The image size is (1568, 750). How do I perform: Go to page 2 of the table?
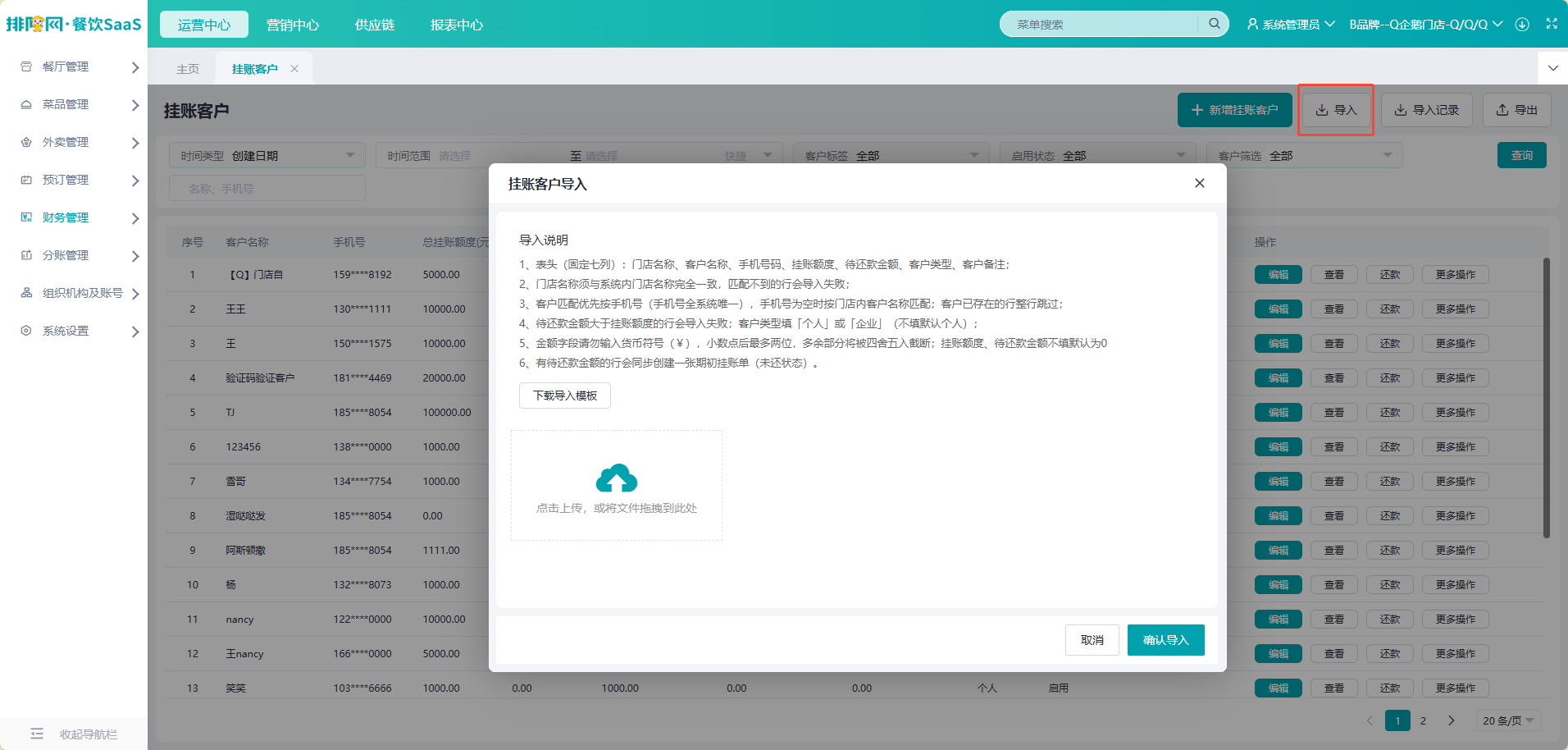click(x=1423, y=720)
